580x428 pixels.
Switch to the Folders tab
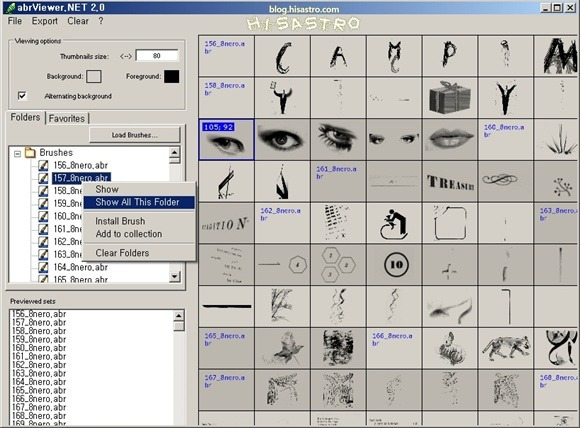25,117
